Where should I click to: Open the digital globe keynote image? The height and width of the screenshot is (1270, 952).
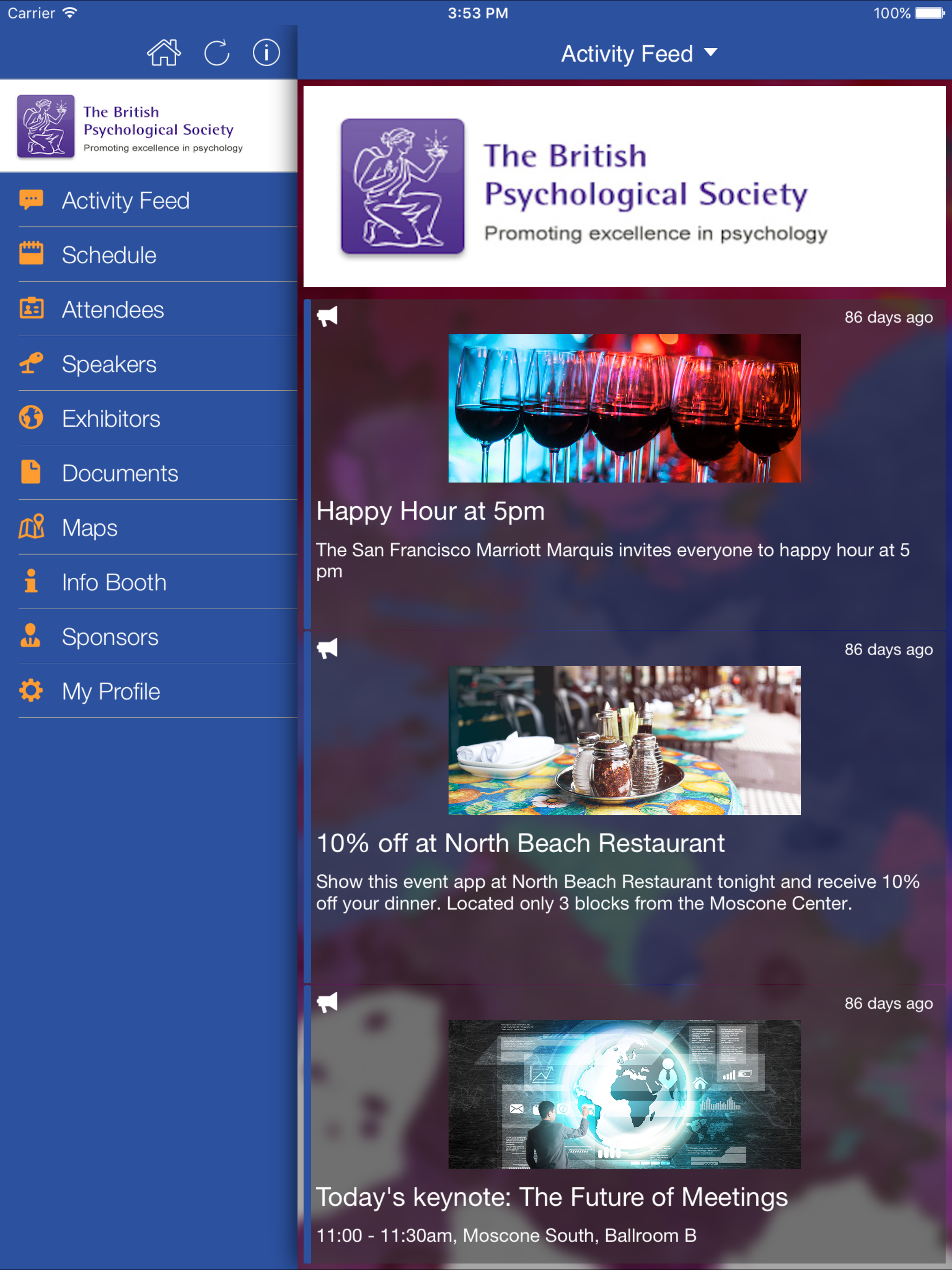[x=624, y=1094]
